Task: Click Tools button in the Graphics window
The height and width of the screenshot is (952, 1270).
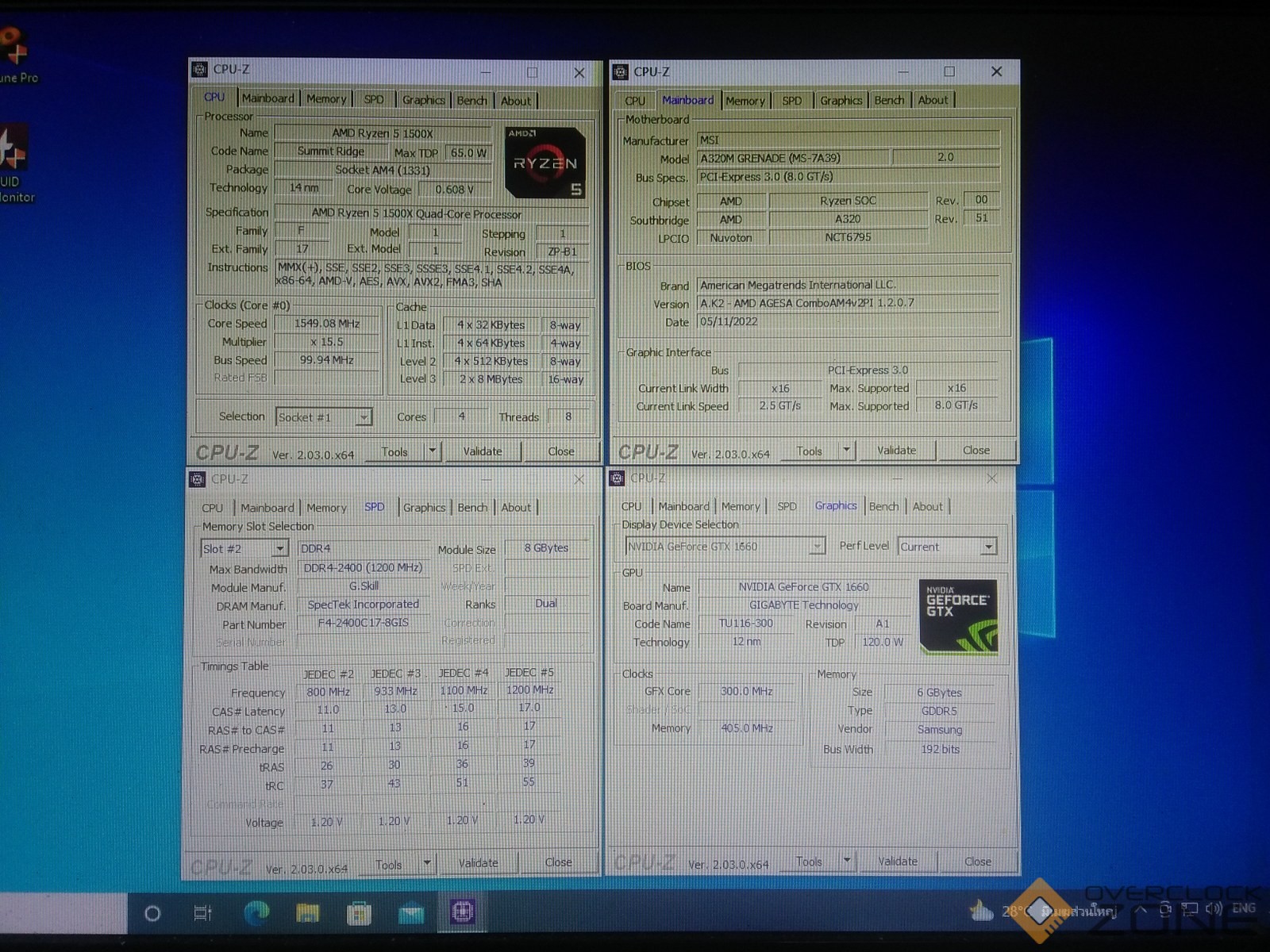Action: [x=809, y=862]
